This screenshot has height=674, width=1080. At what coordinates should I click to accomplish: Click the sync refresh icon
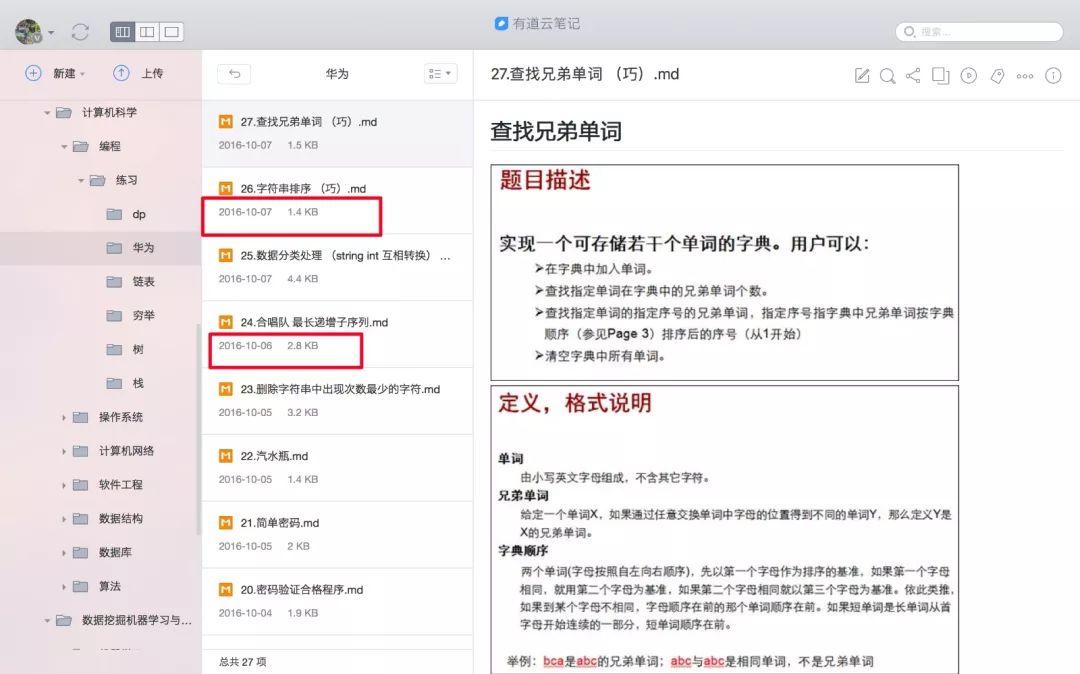coord(81,32)
